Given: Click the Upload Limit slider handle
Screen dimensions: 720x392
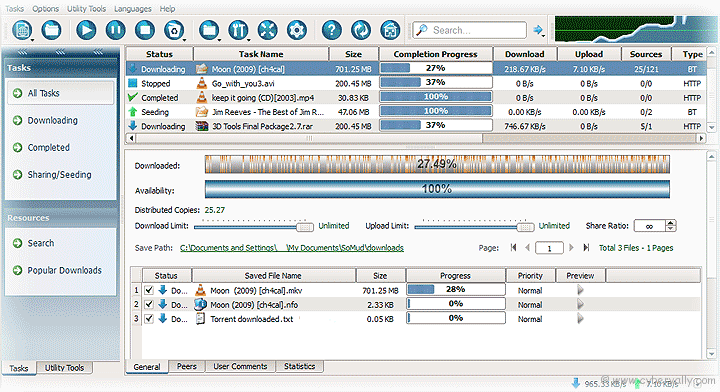Looking at the screenshot, I should click(525, 227).
